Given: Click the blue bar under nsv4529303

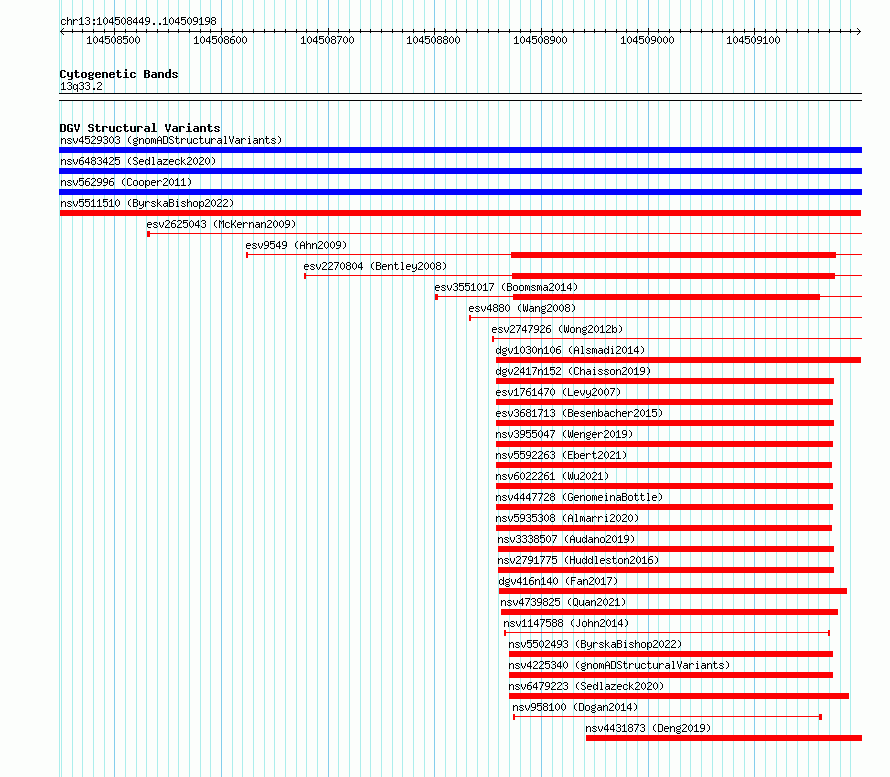Looking at the screenshot, I should (460, 150).
